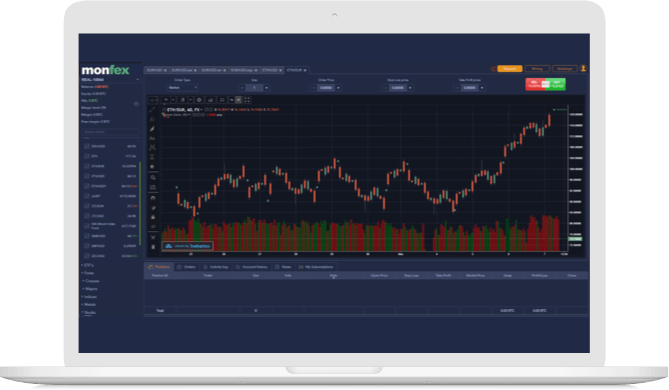Viewport: 669px width, 390px height.
Task: Expand the Metals category
Action: point(89,305)
